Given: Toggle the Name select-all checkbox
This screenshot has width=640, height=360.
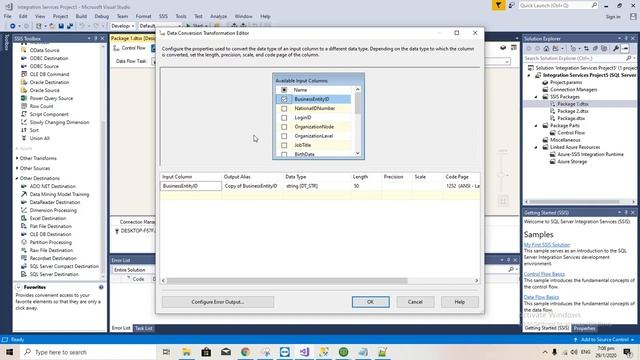Looking at the screenshot, I should [x=284, y=90].
